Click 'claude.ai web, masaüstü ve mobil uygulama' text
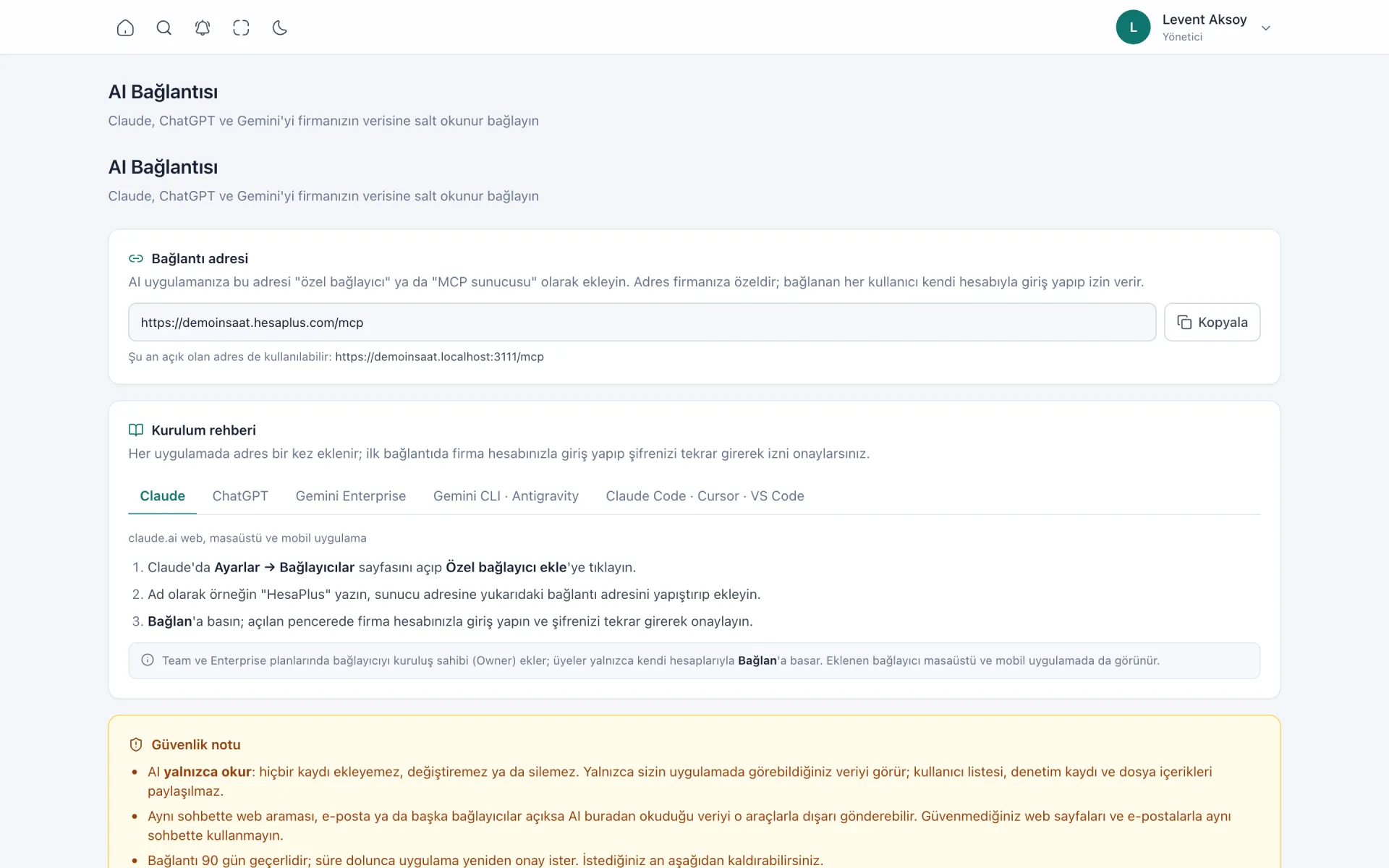The image size is (1389, 868). point(247,538)
